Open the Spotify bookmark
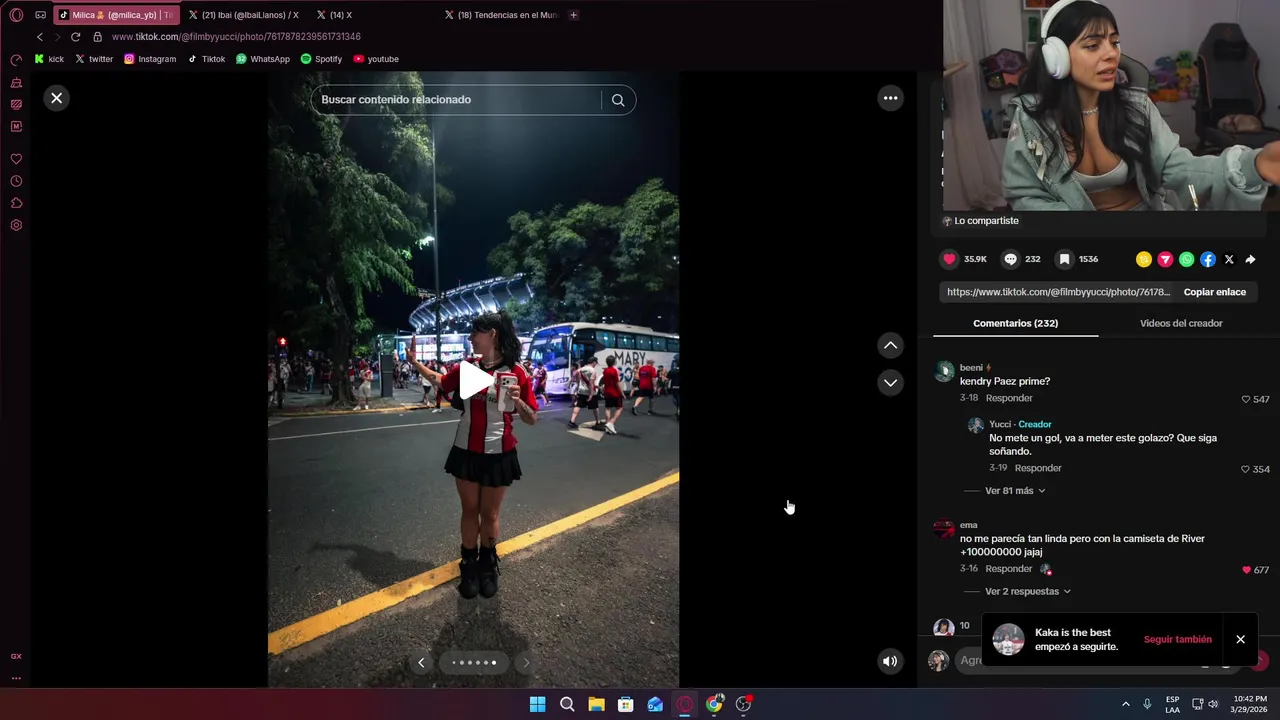This screenshot has width=1280, height=720. pos(321,59)
